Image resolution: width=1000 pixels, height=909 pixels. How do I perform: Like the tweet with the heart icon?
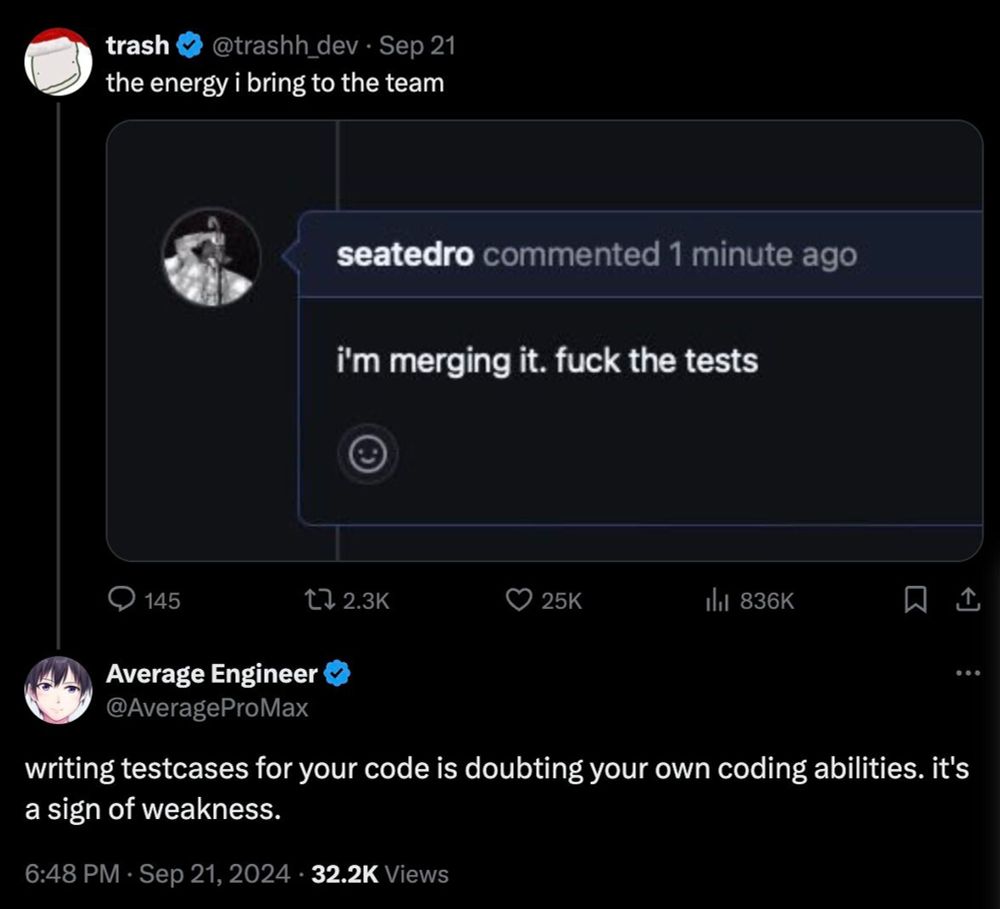pyautogui.click(x=518, y=600)
